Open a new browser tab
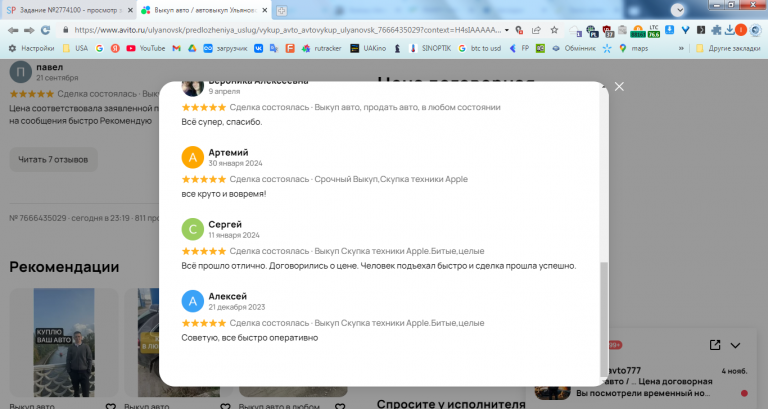This screenshot has width=768, height=409. click(x=281, y=10)
